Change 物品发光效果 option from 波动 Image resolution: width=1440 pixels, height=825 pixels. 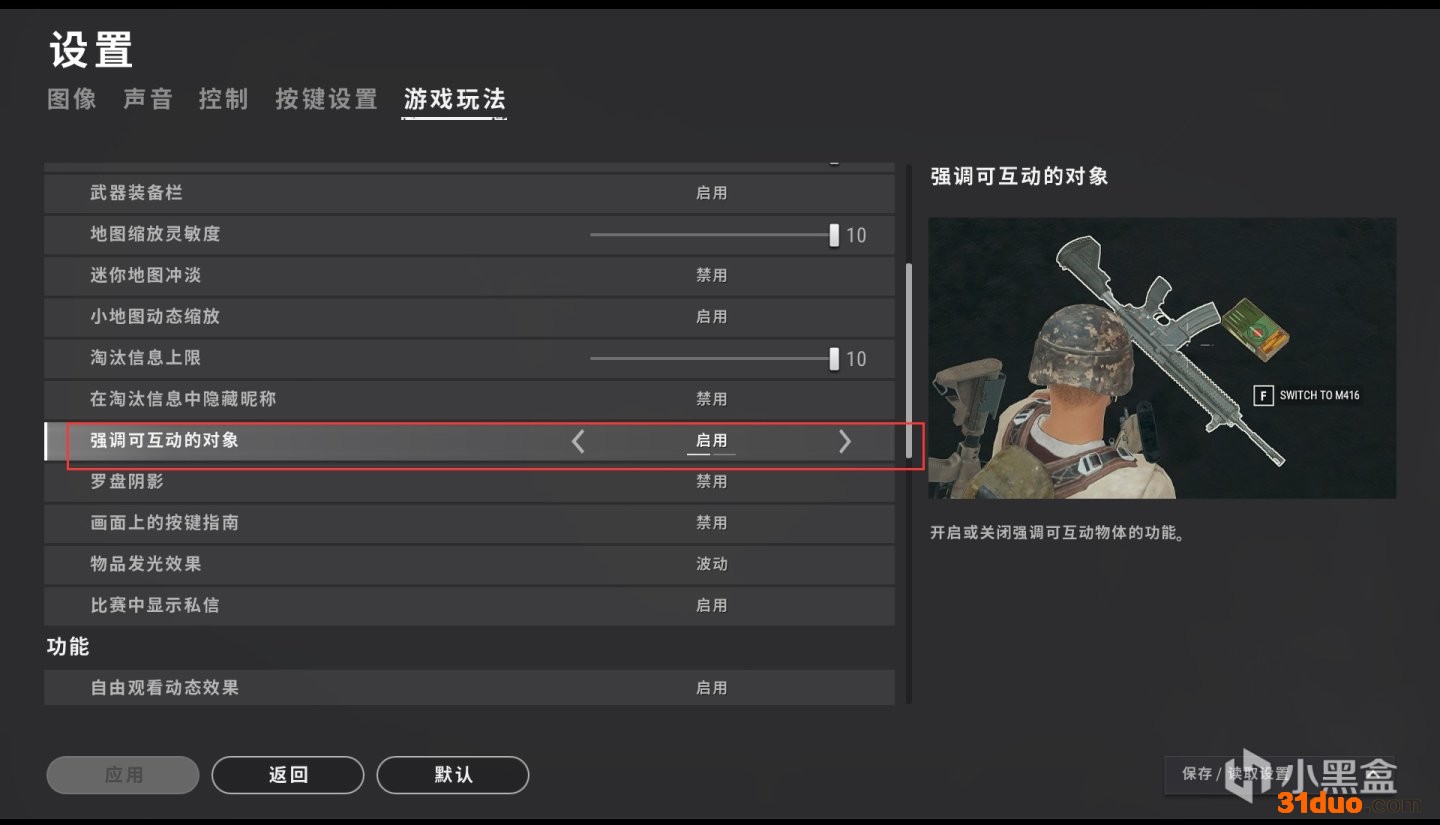point(711,564)
